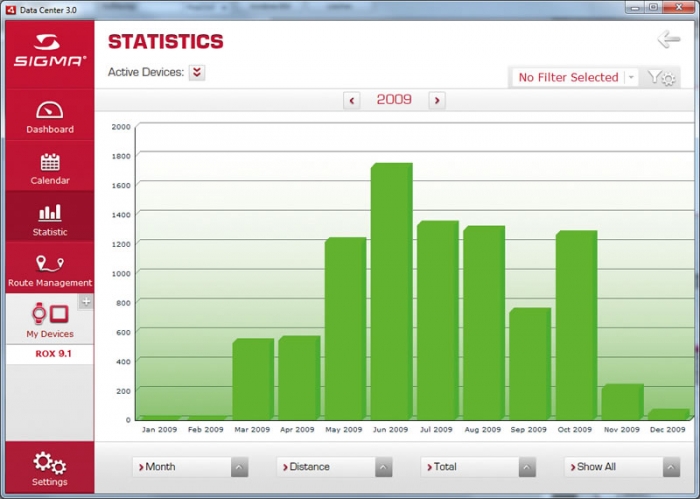Open the No Filter Selected dropdown
Viewport: 700px width, 499px height.
[575, 77]
